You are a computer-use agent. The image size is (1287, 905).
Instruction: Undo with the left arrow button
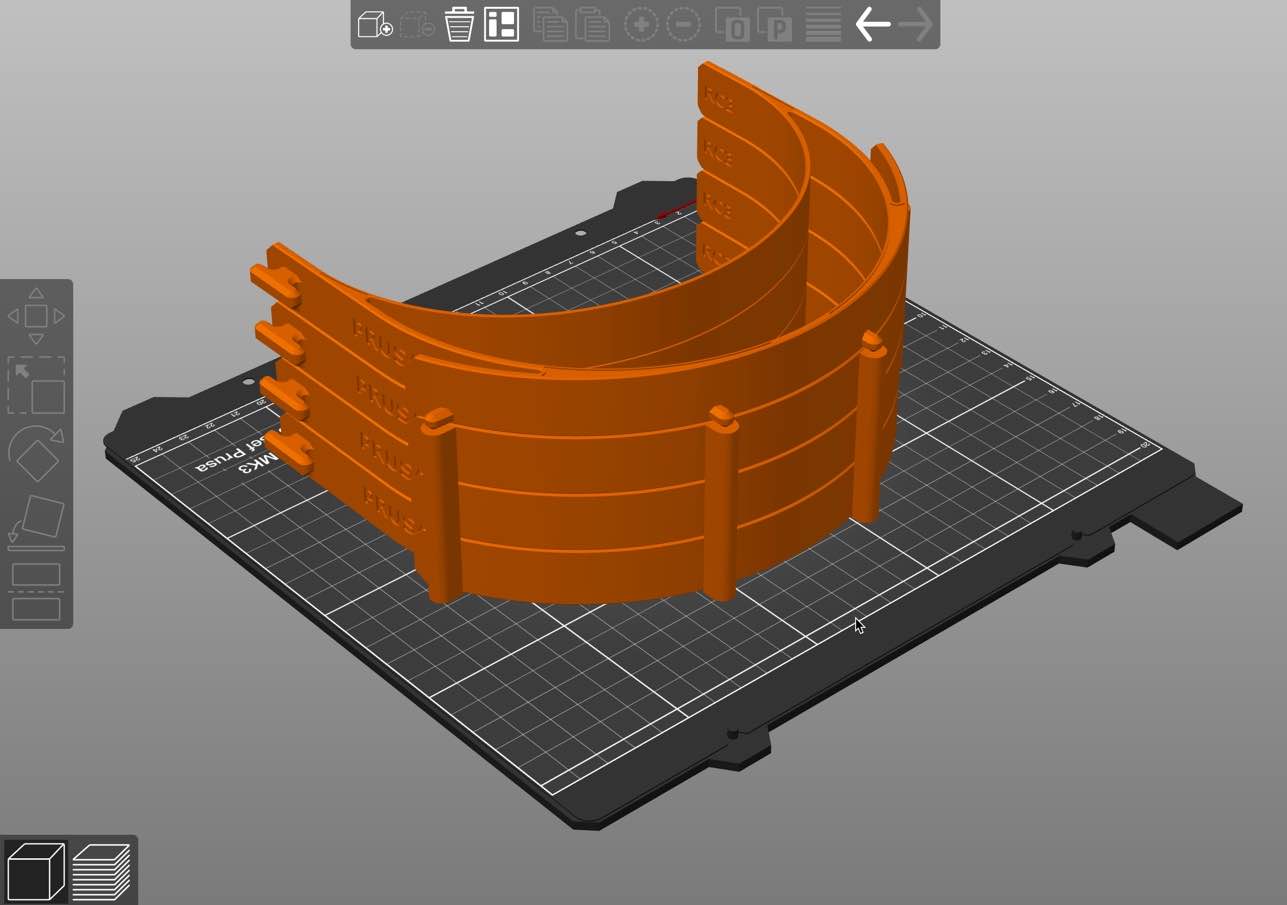(872, 24)
